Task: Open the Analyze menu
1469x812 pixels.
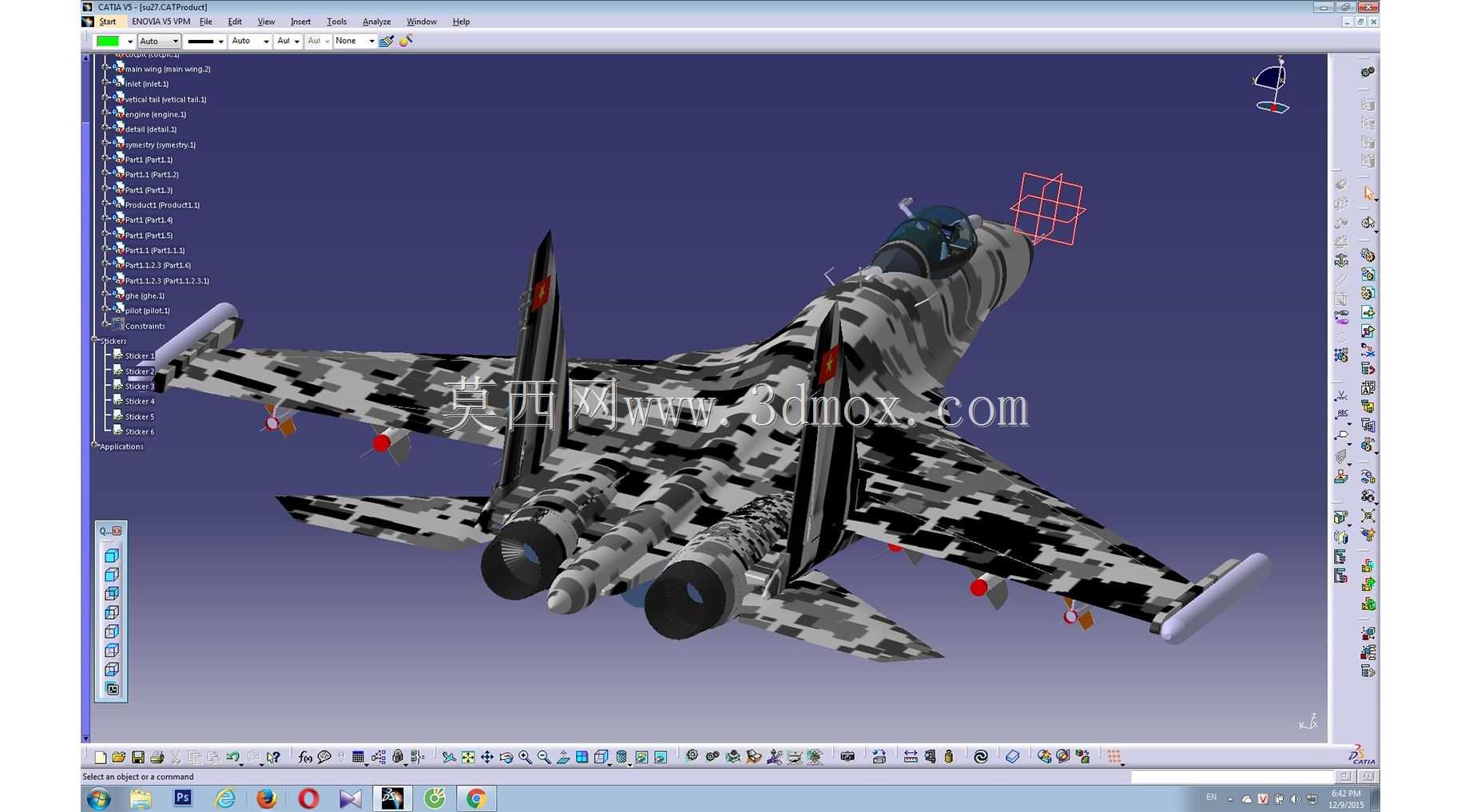Action: click(377, 22)
